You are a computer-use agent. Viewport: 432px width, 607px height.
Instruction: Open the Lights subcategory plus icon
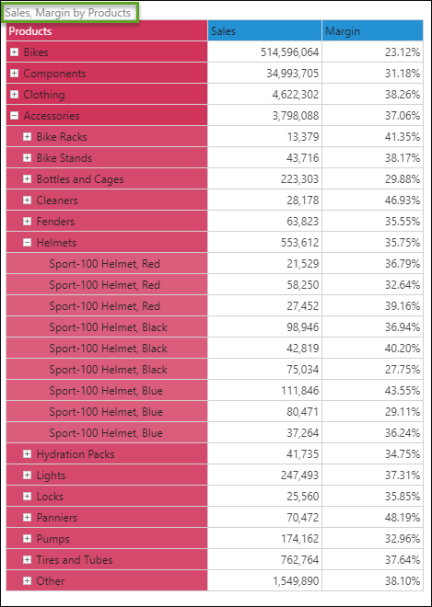[x=27, y=475]
